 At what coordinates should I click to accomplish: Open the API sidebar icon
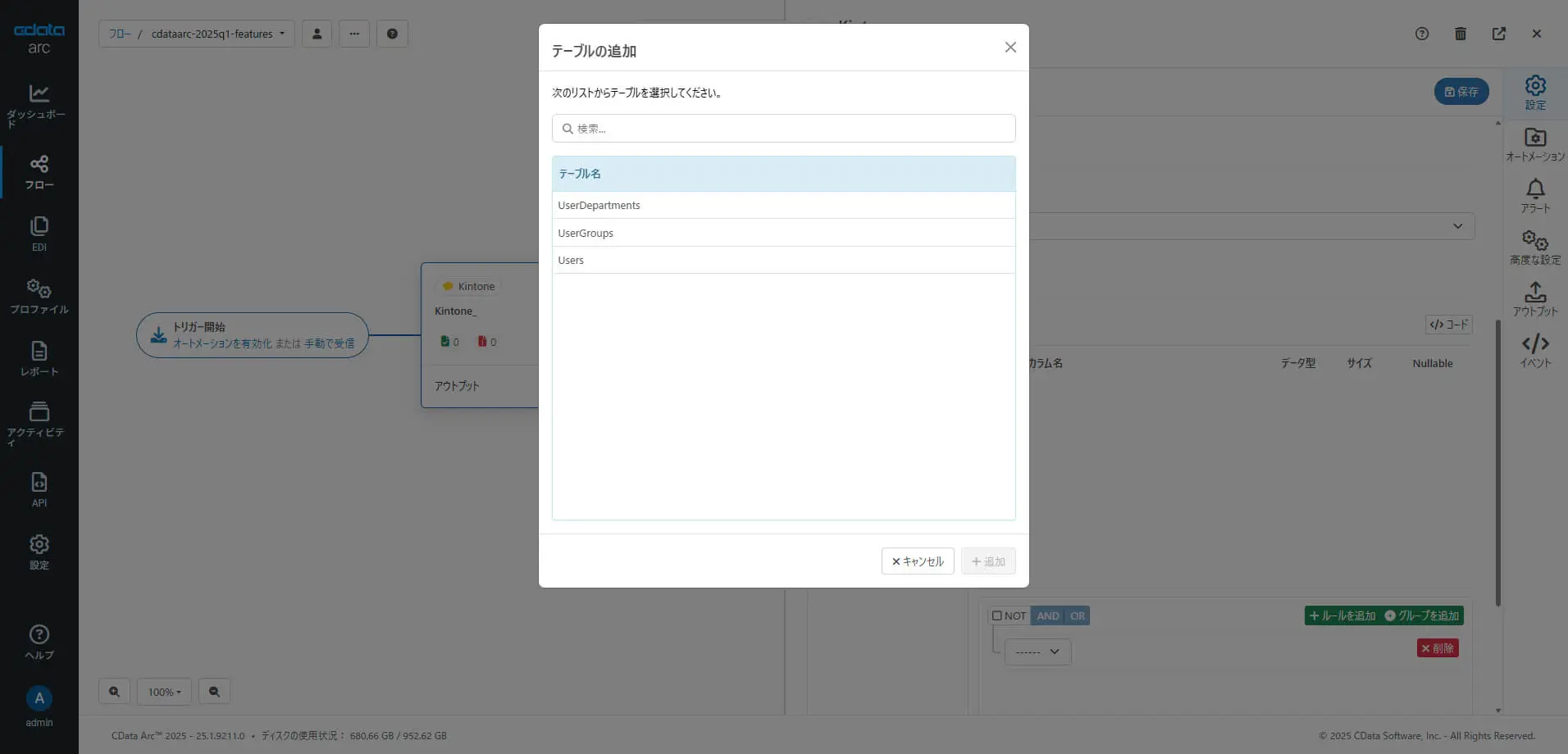pyautogui.click(x=39, y=489)
